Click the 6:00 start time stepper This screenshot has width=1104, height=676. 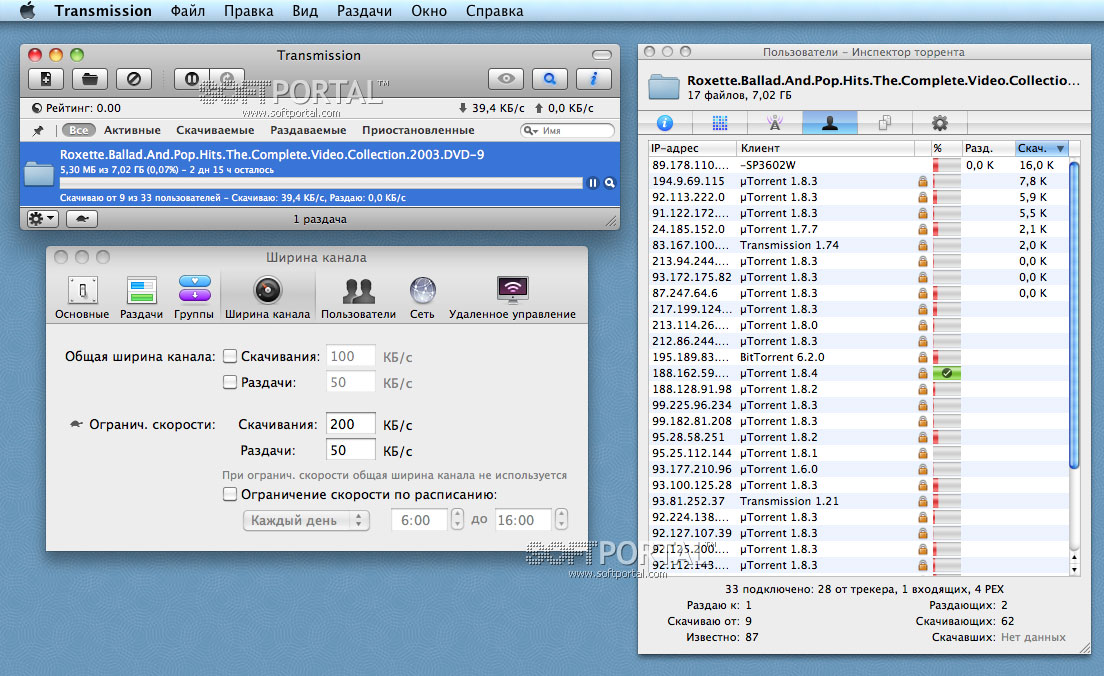[x=458, y=520]
